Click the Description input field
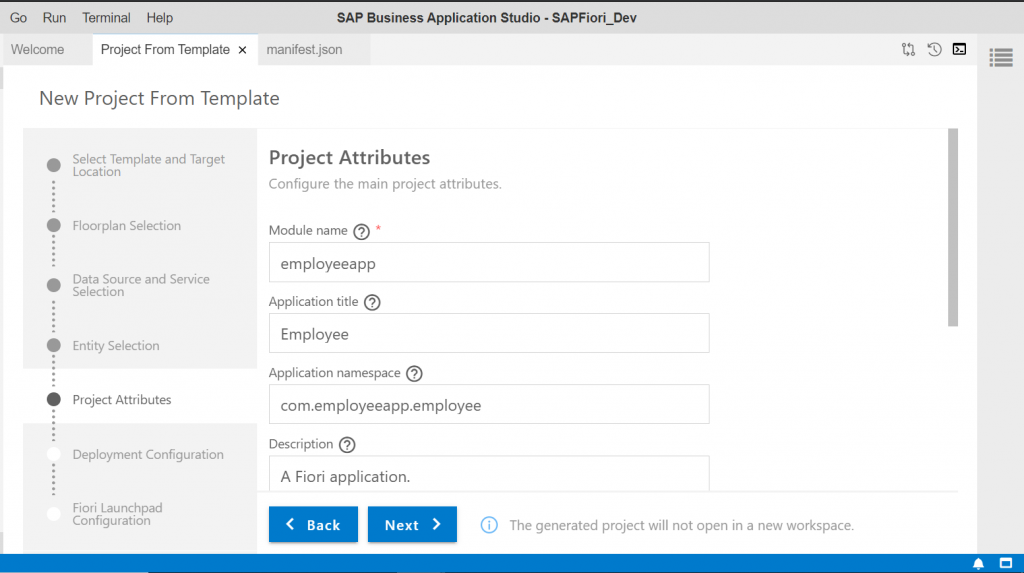The width and height of the screenshot is (1024, 573). [489, 474]
